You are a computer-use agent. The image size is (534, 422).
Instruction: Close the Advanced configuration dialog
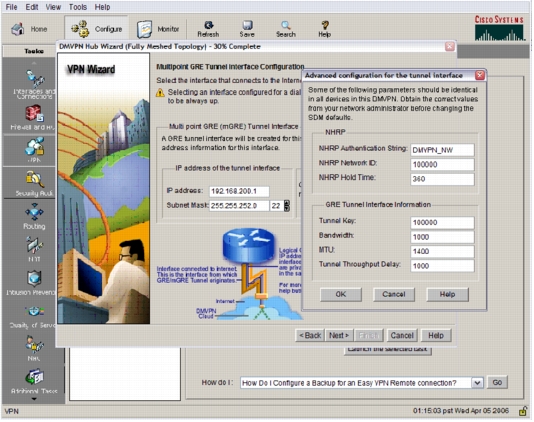click(x=480, y=75)
